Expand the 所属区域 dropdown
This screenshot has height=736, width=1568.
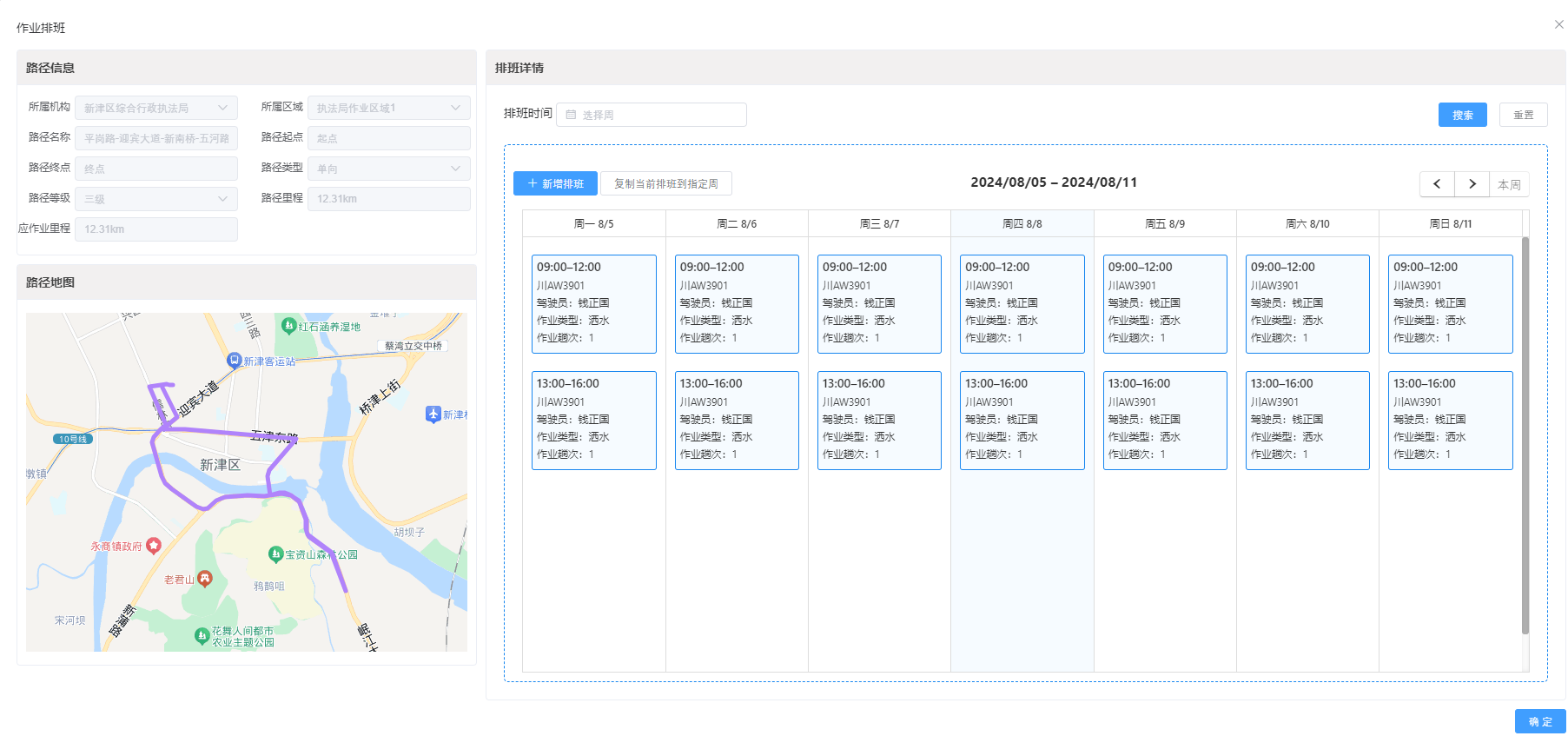(388, 108)
